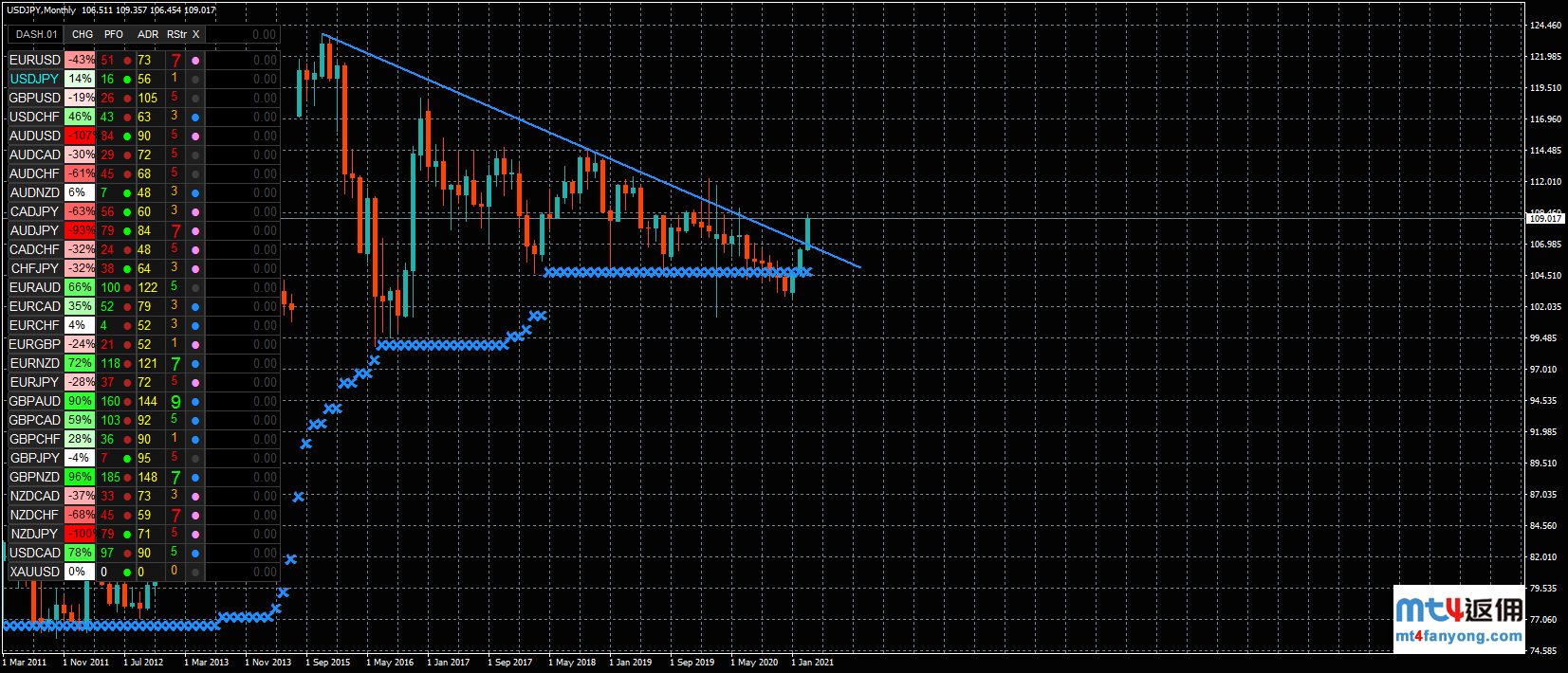Select the XAUUSD symbol button
The image size is (1568, 673).
(x=35, y=572)
